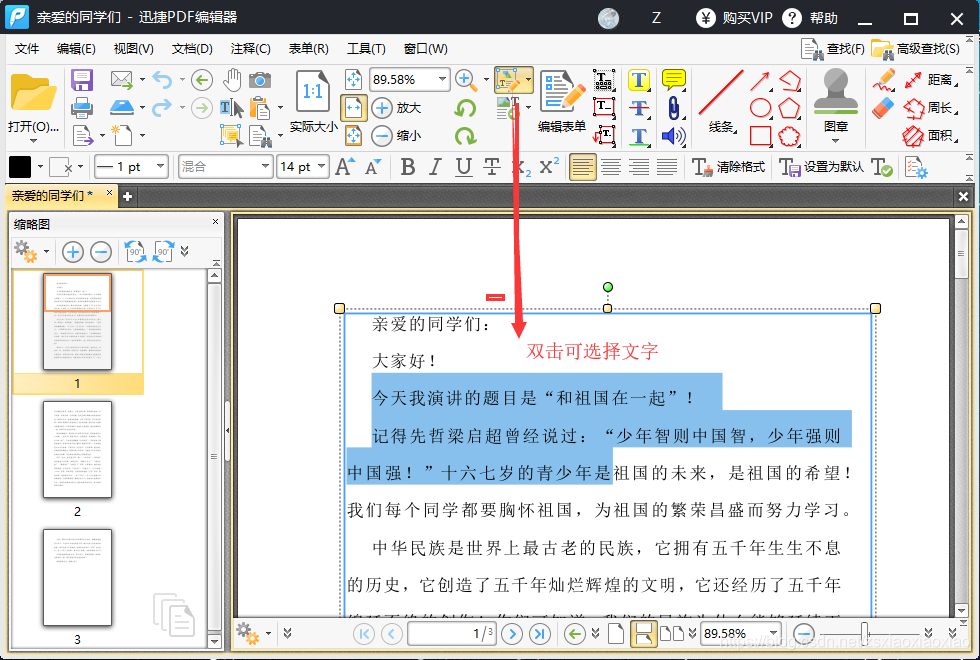Image resolution: width=980 pixels, height=660 pixels.
Task: Open the zoom level 89.58% dropdown in toolbar
Action: coord(442,79)
